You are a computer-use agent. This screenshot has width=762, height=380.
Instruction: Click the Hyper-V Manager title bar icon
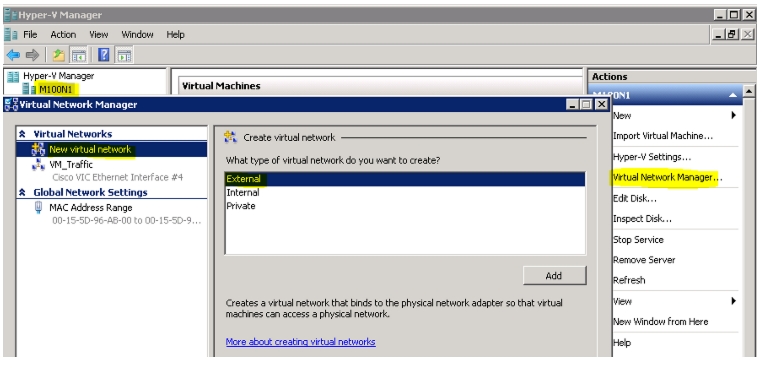click(11, 15)
